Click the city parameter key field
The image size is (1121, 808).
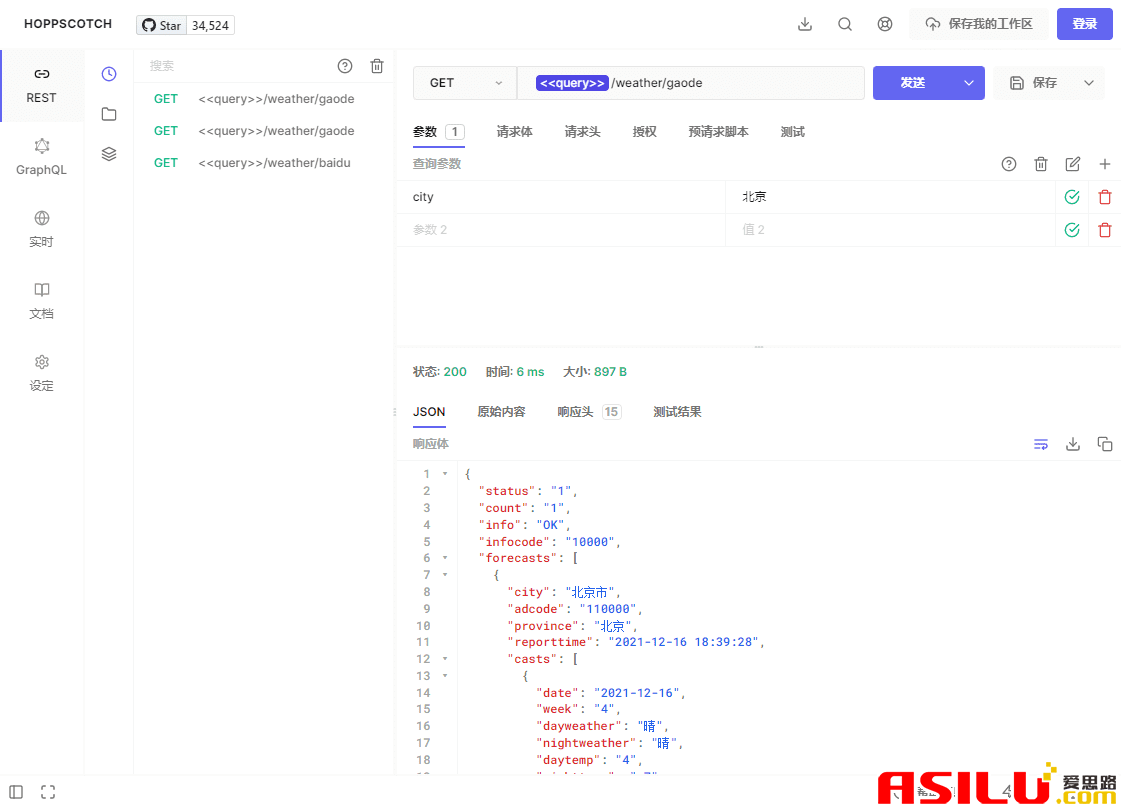(x=560, y=197)
